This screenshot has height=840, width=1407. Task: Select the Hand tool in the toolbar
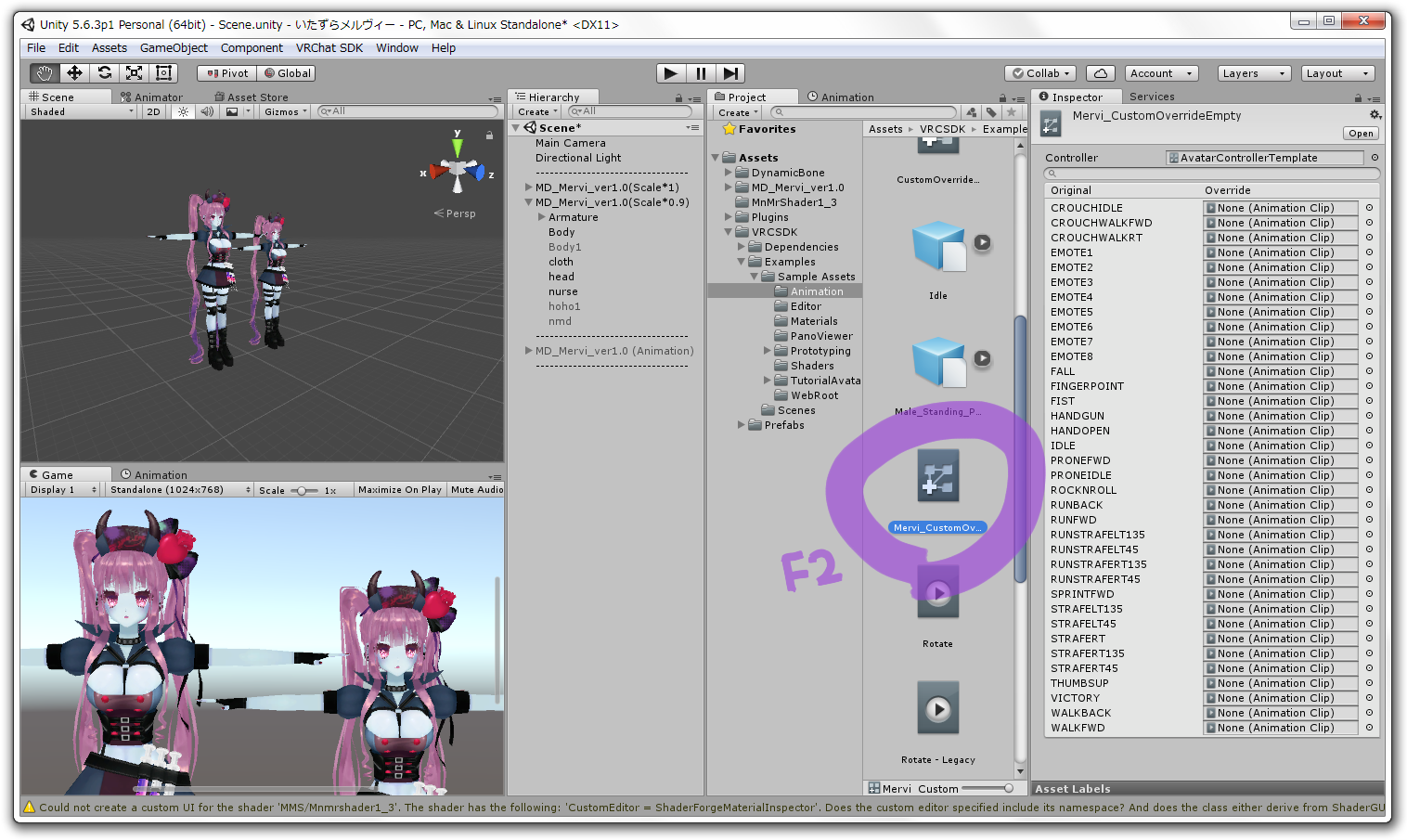point(45,73)
